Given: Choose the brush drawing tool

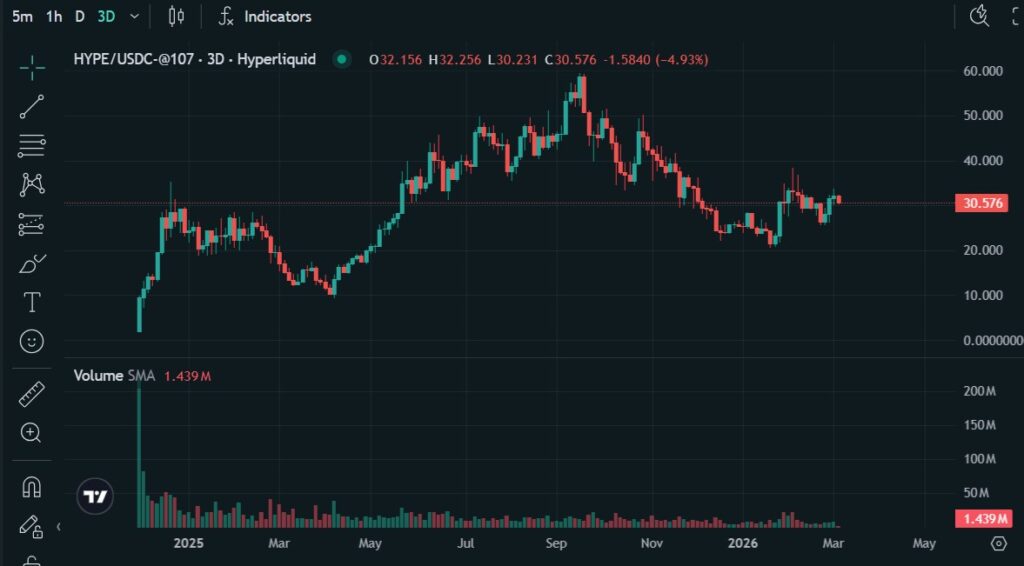Looking at the screenshot, I should 32,264.
